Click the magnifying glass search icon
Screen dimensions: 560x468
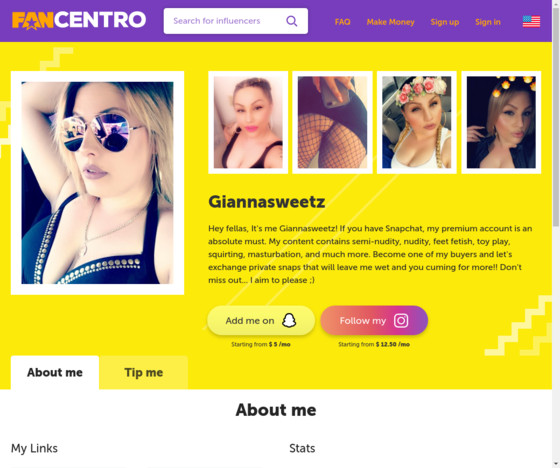pyautogui.click(x=292, y=21)
